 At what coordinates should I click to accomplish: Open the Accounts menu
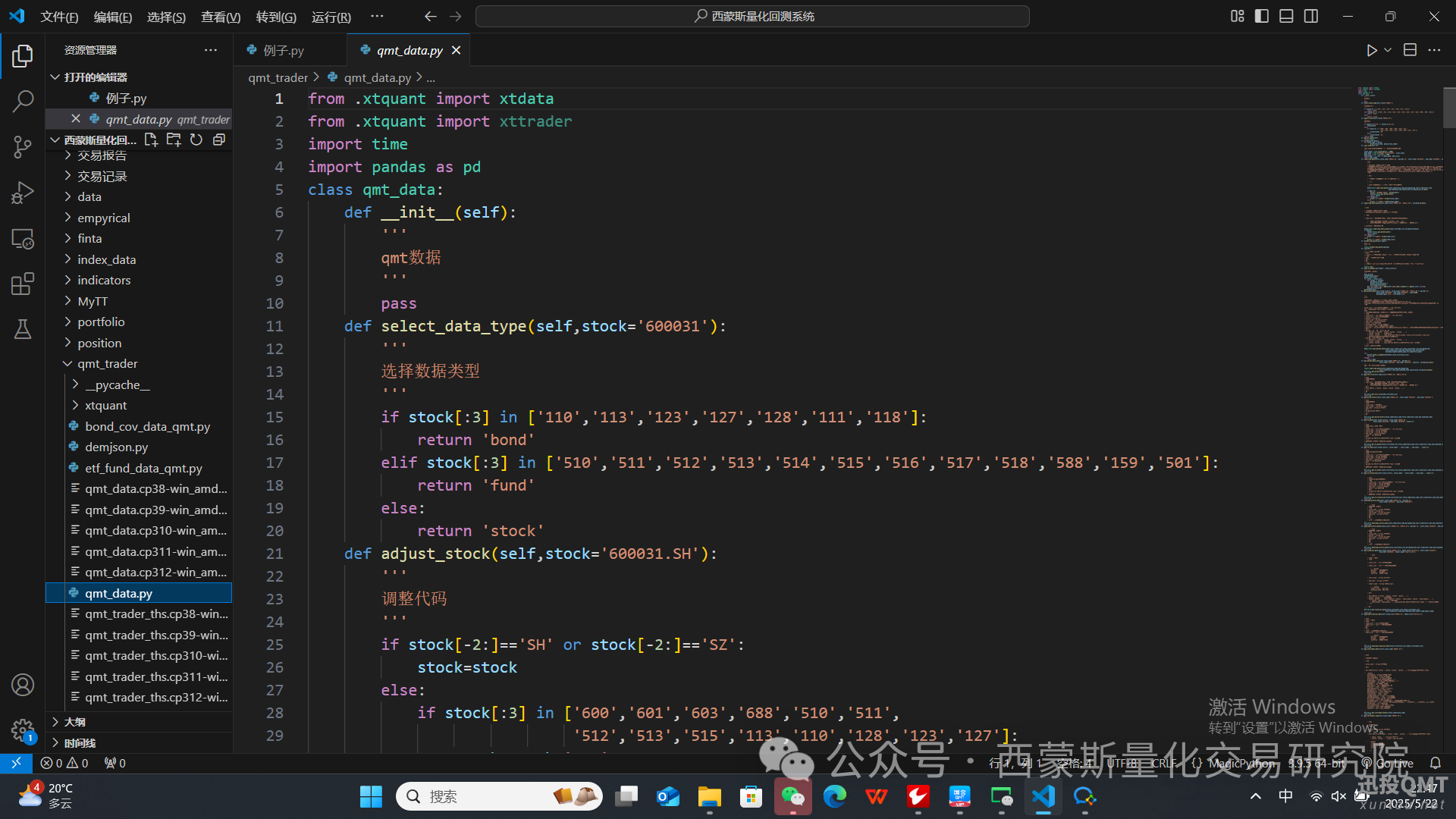pos(23,685)
